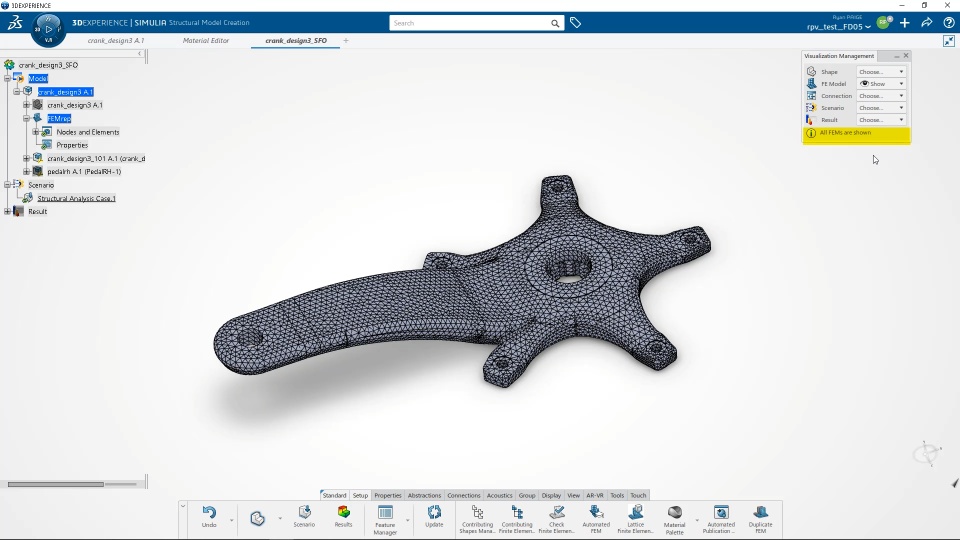Click the Update icon
The height and width of the screenshot is (540, 960).
(x=434, y=512)
